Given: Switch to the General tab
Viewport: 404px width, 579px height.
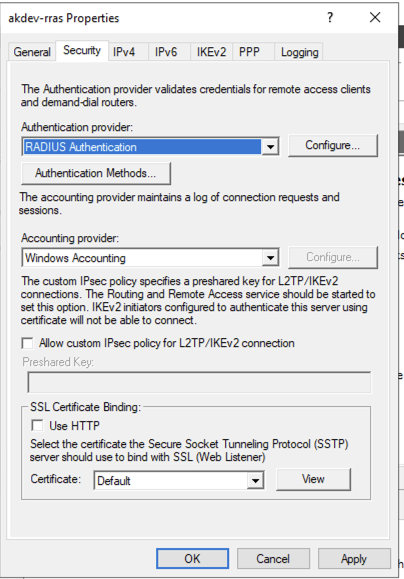Looking at the screenshot, I should pos(32,52).
